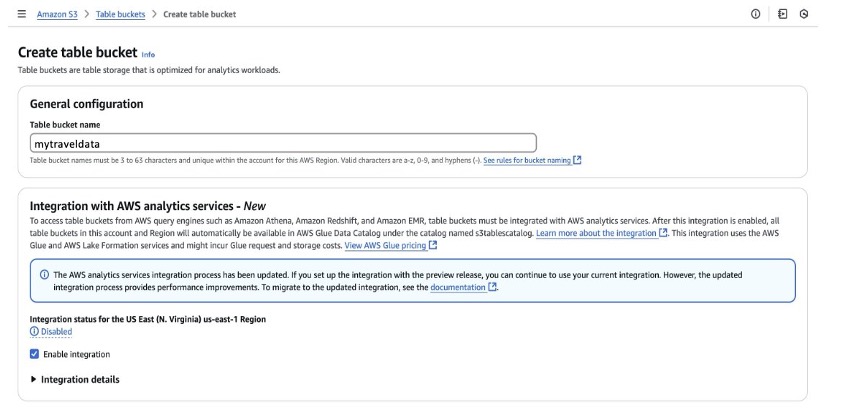This screenshot has width=844, height=420.
Task: Open the hamburger navigation menu
Action: tap(22, 14)
